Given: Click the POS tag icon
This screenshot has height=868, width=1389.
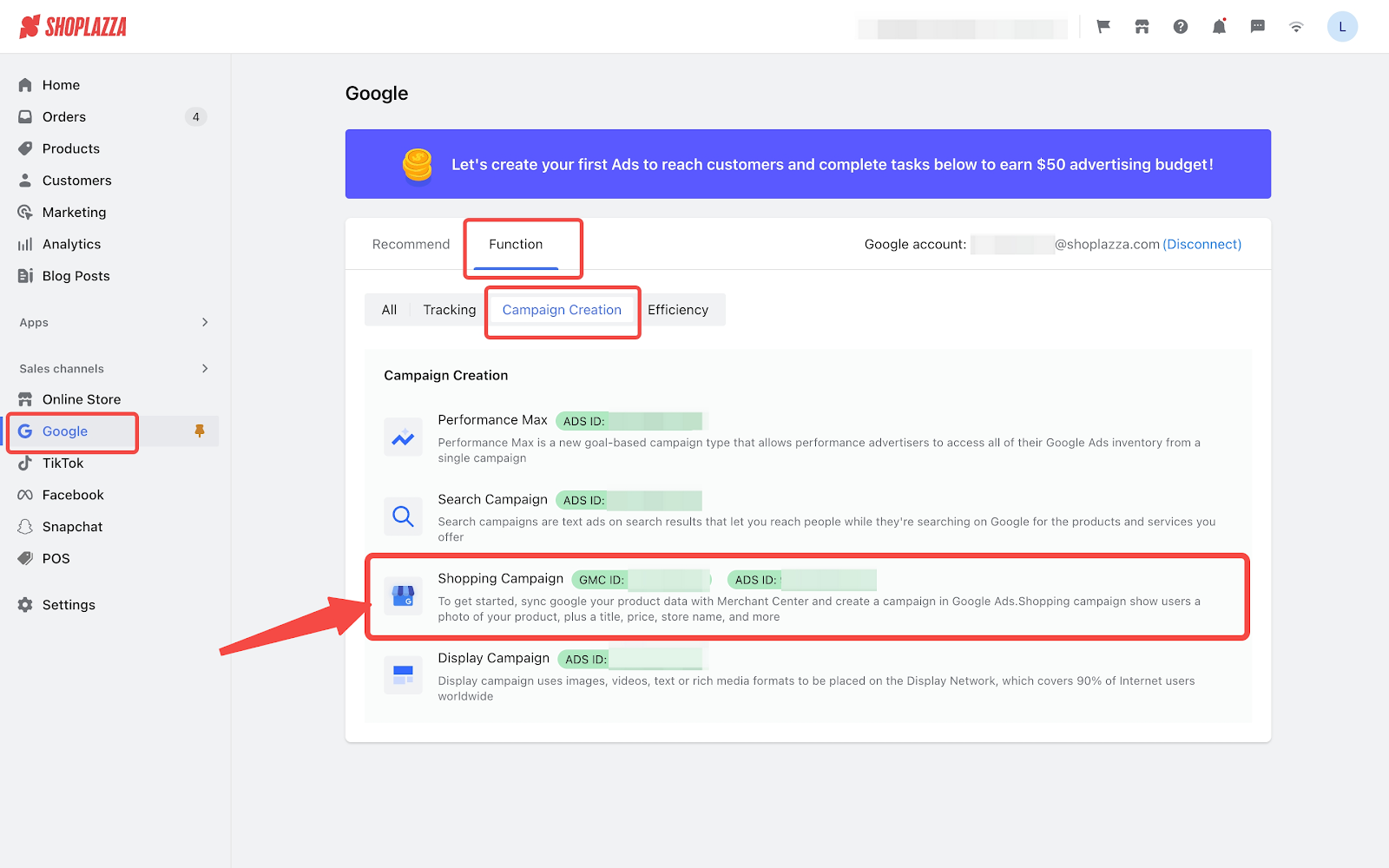Looking at the screenshot, I should pyautogui.click(x=25, y=559).
